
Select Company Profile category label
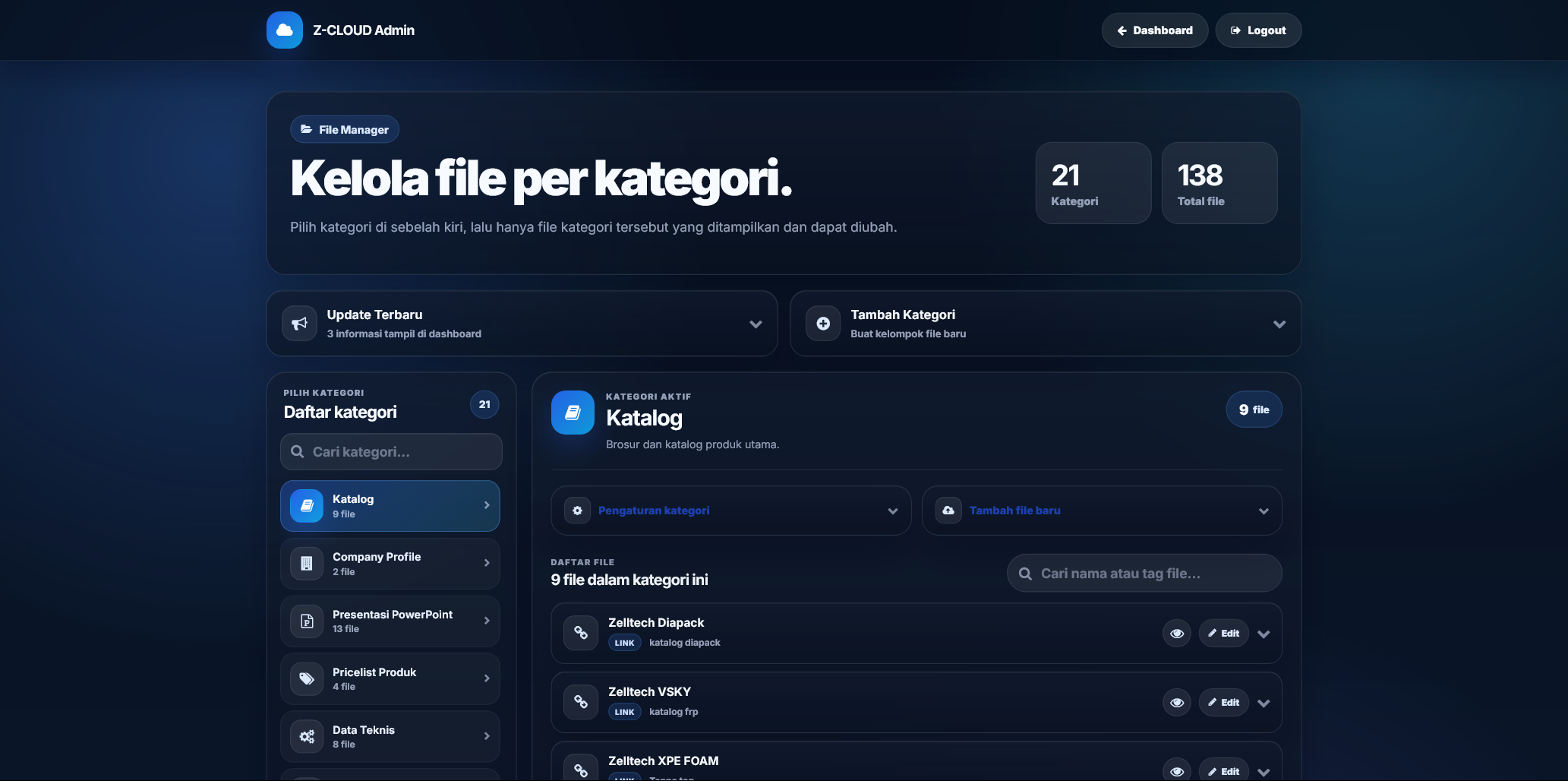377,557
